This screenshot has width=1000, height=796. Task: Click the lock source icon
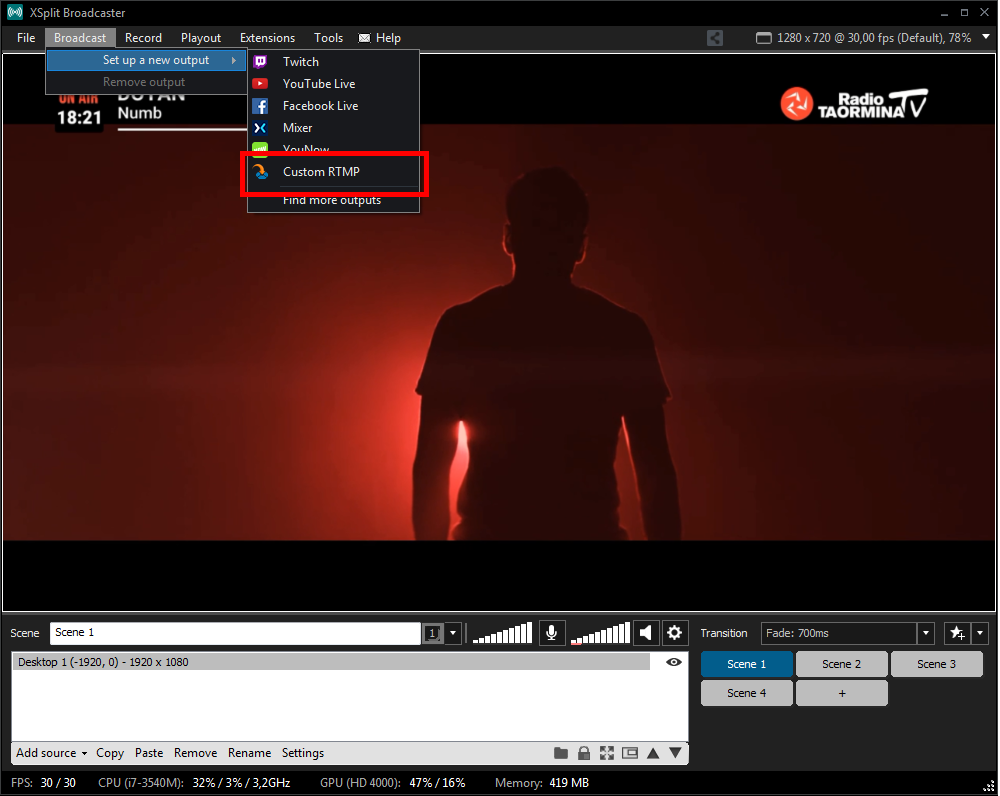(x=584, y=753)
